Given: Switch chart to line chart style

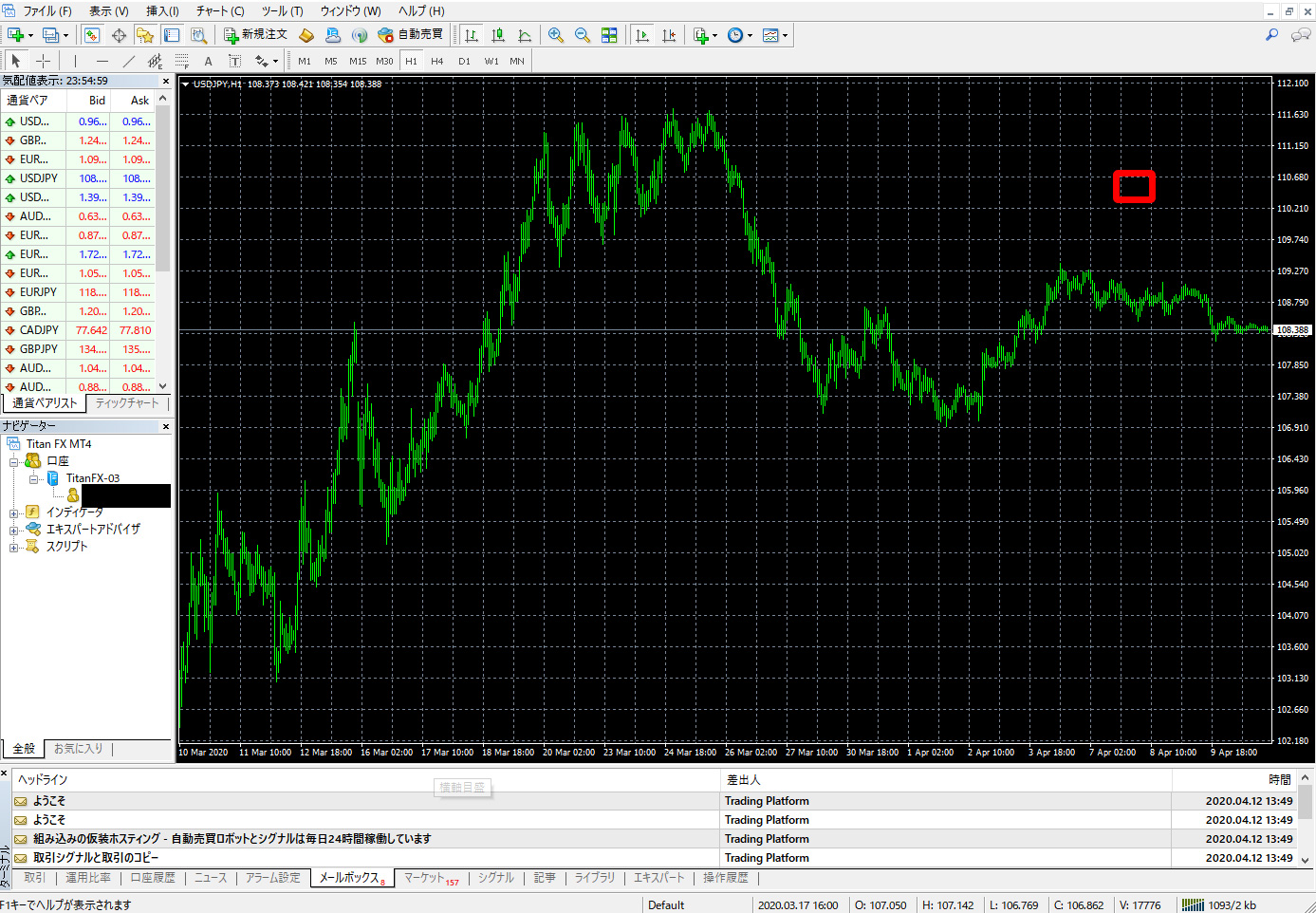Looking at the screenshot, I should [525, 35].
